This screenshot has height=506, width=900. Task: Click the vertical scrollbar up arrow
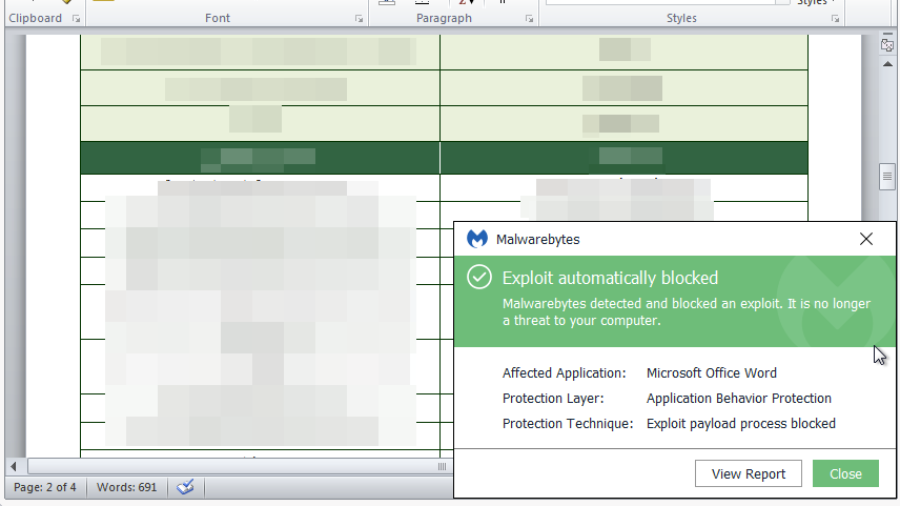coord(887,65)
